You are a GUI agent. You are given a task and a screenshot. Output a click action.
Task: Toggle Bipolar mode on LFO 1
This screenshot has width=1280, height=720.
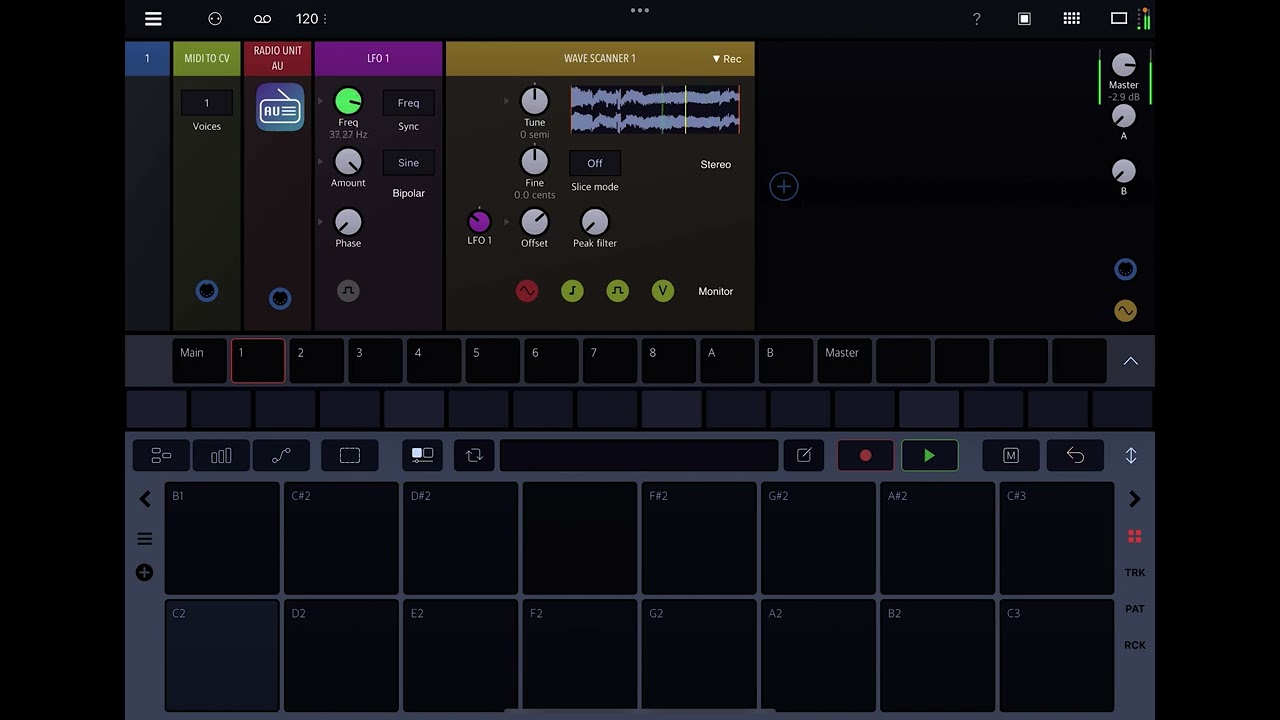(x=408, y=193)
